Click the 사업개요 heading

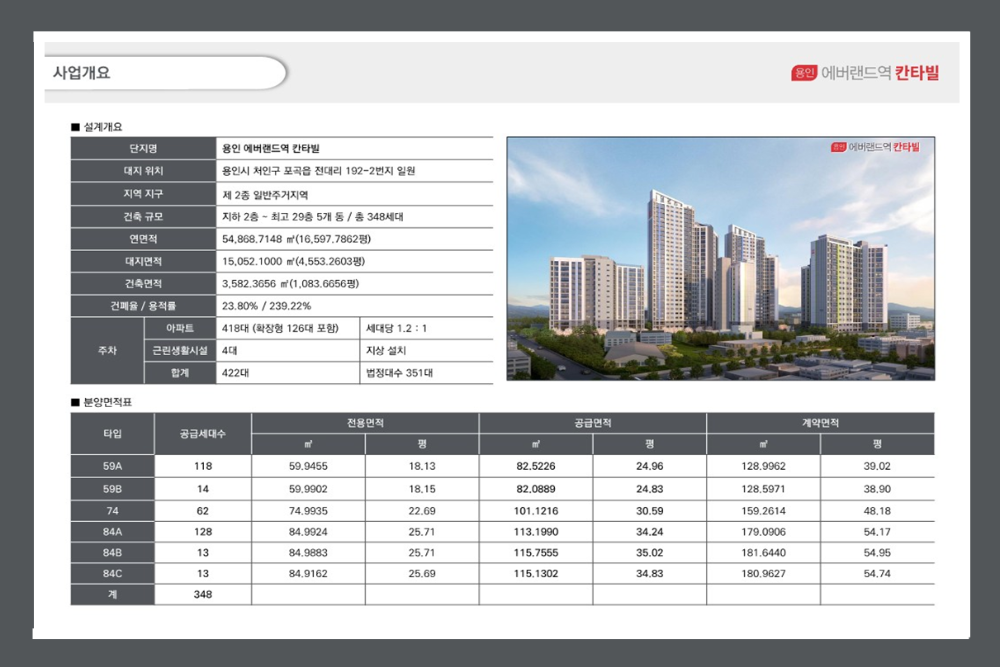82,73
